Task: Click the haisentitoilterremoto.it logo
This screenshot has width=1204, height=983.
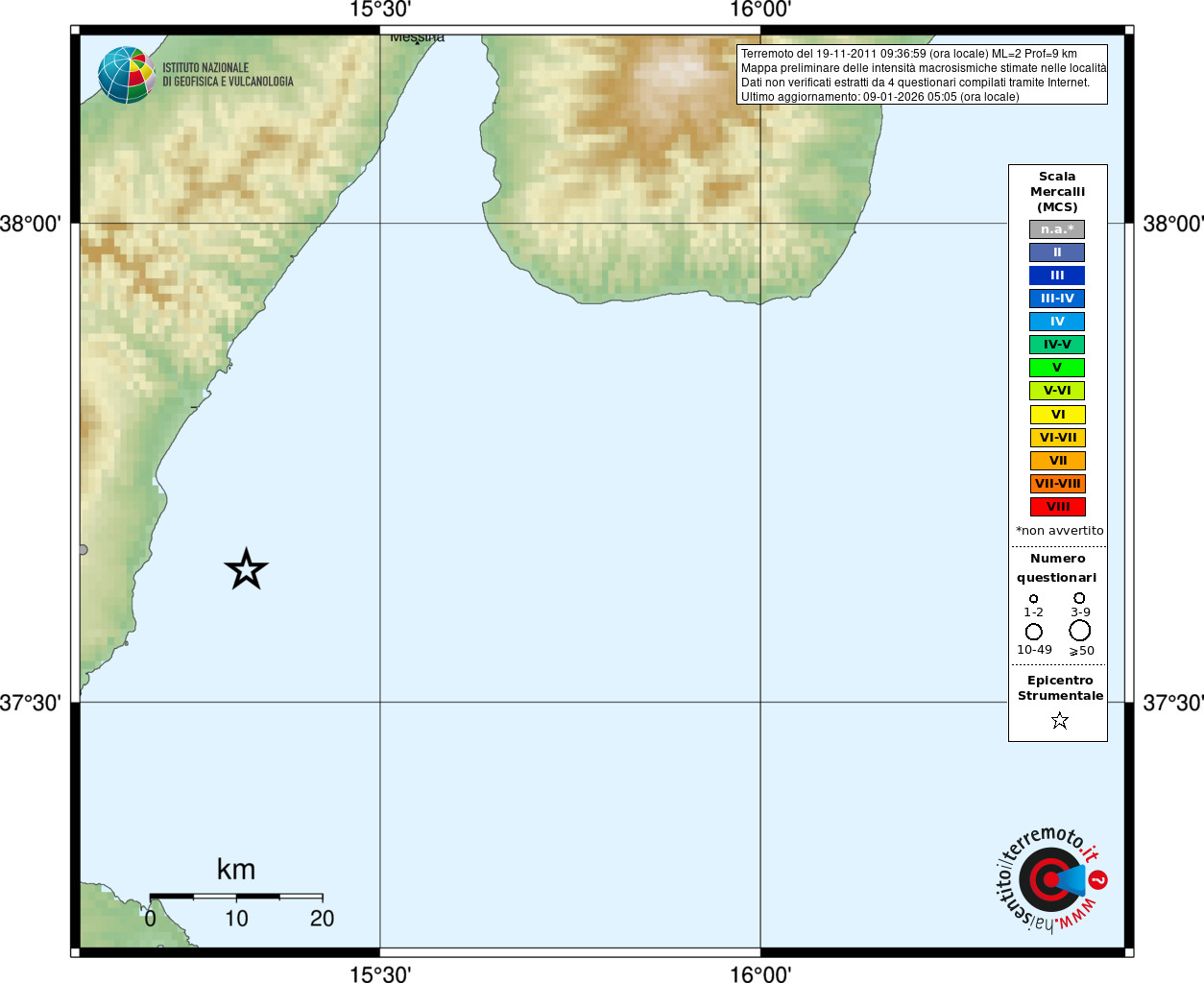Action: point(1050,879)
